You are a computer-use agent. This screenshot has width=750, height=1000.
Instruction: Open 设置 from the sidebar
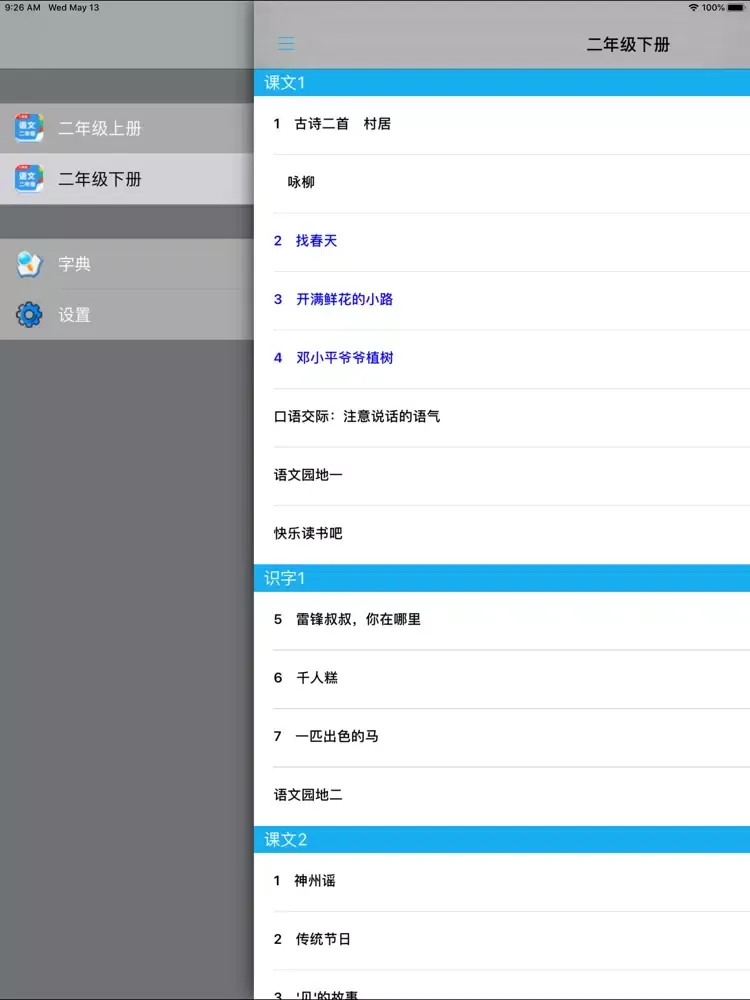click(x=127, y=314)
